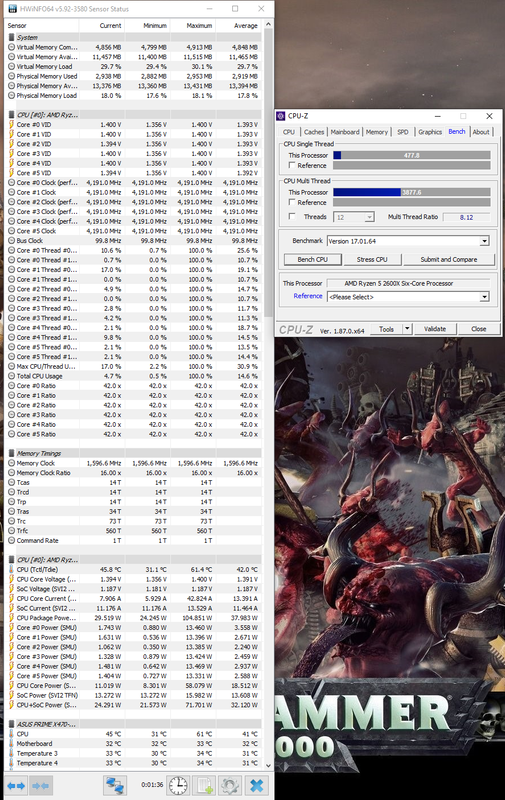Viewport: 505px width, 800px height.
Task: Open the Graphics tab in CPU-Z
Action: (430, 132)
